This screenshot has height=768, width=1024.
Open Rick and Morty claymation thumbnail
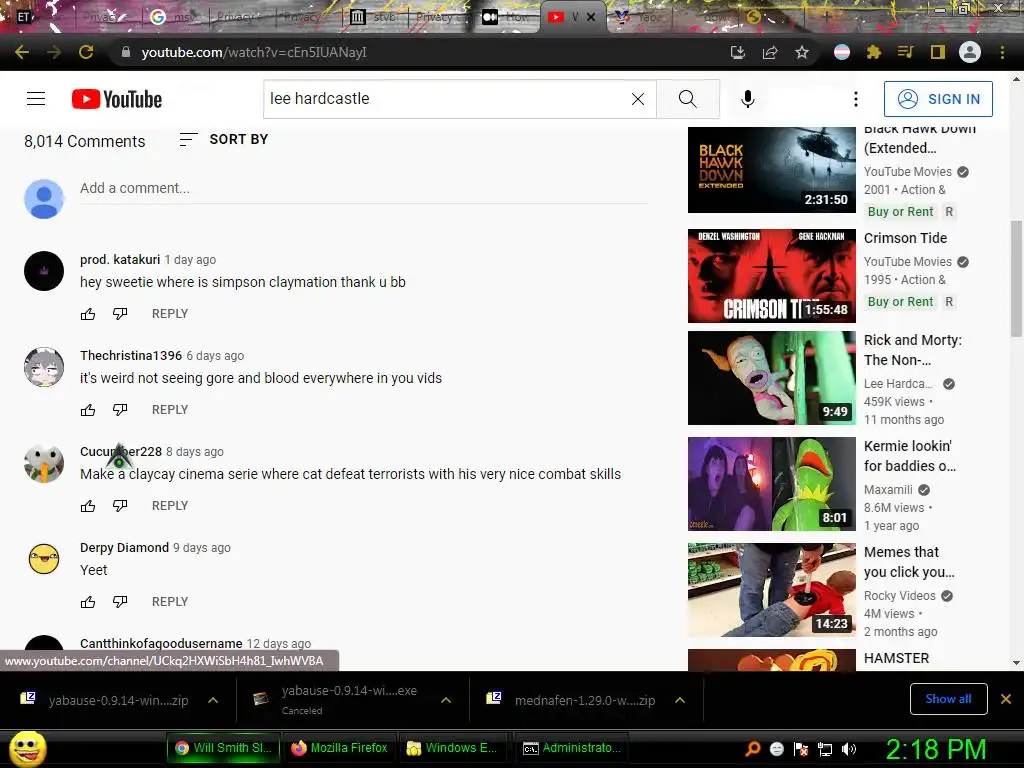[x=771, y=378]
